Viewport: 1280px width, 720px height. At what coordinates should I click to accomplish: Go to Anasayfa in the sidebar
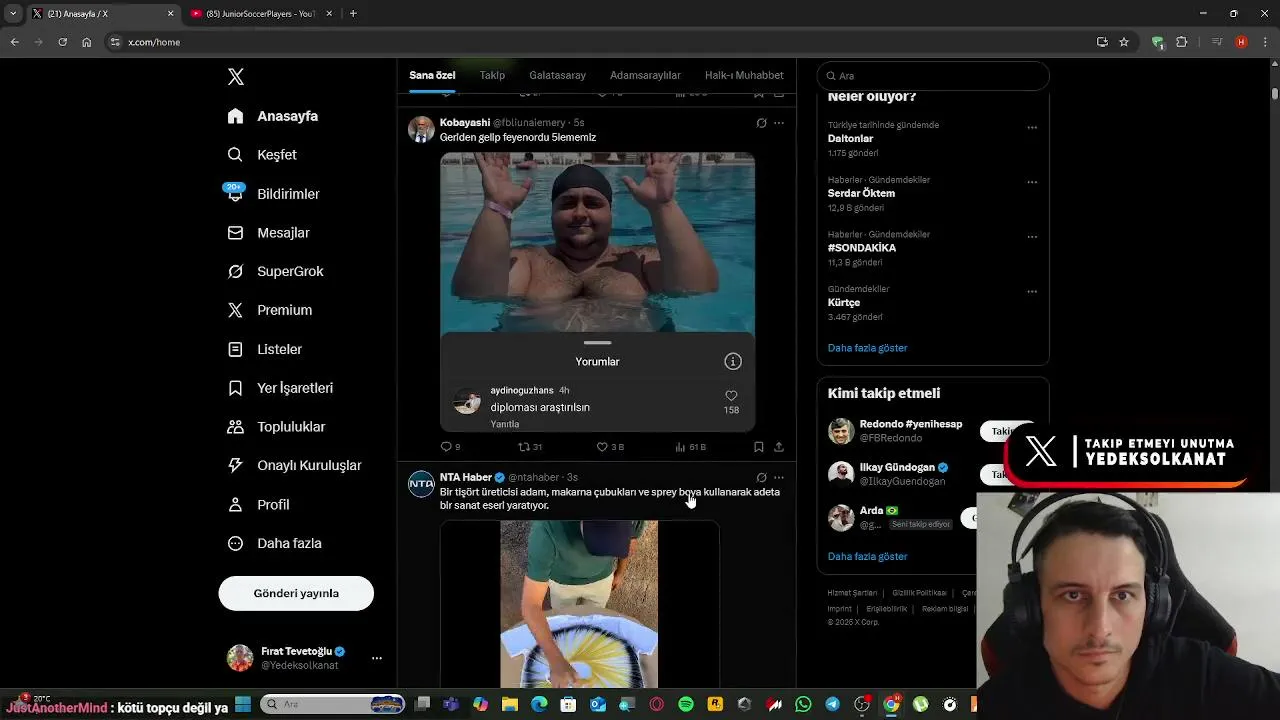click(x=272, y=116)
